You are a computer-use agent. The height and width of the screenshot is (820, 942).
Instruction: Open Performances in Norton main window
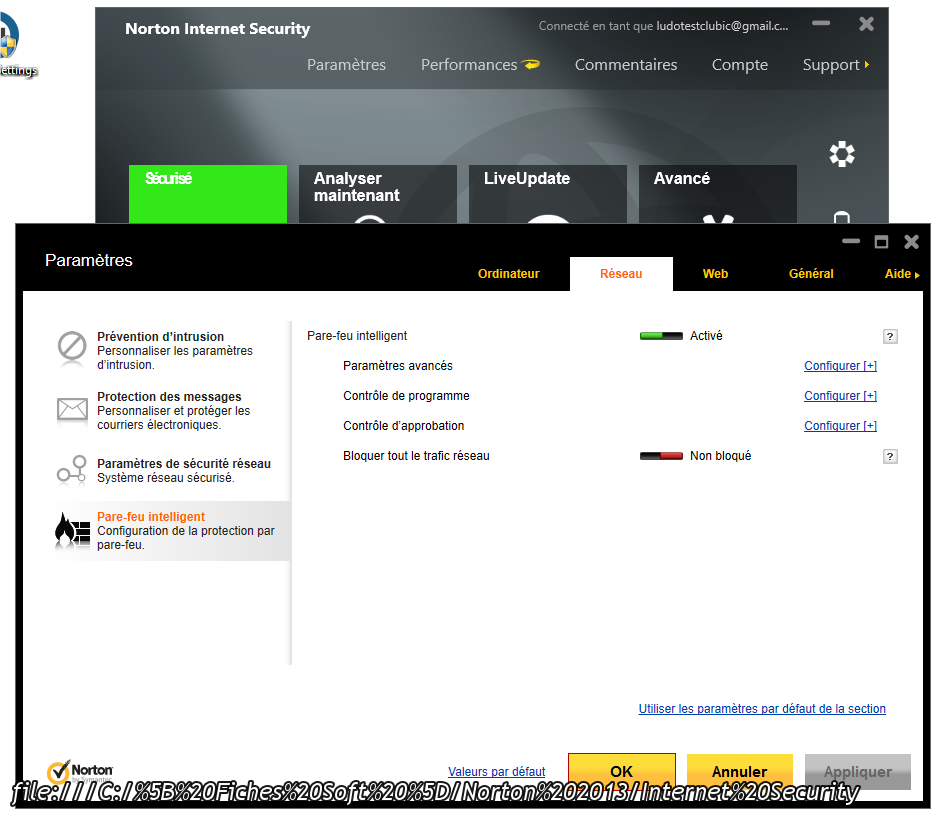[x=469, y=65]
